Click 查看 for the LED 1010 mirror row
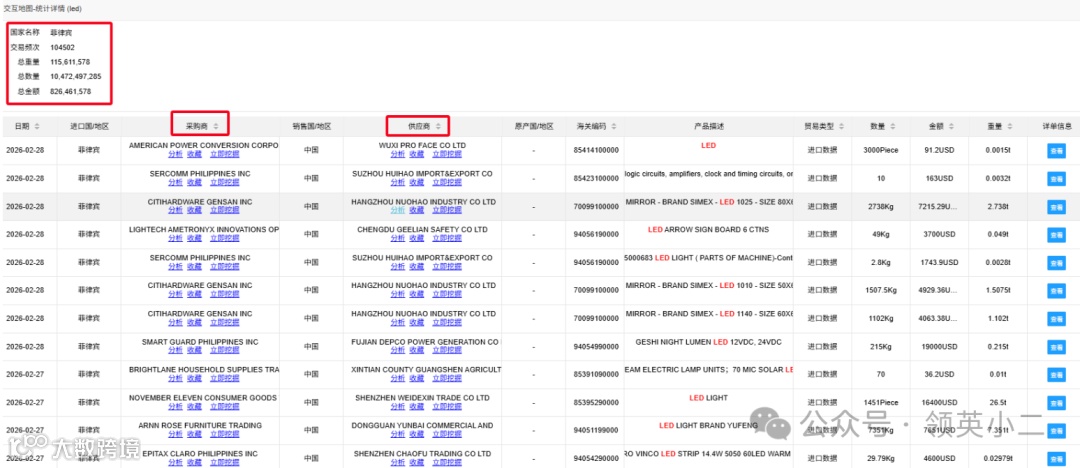The image size is (1080, 468). 1056,291
